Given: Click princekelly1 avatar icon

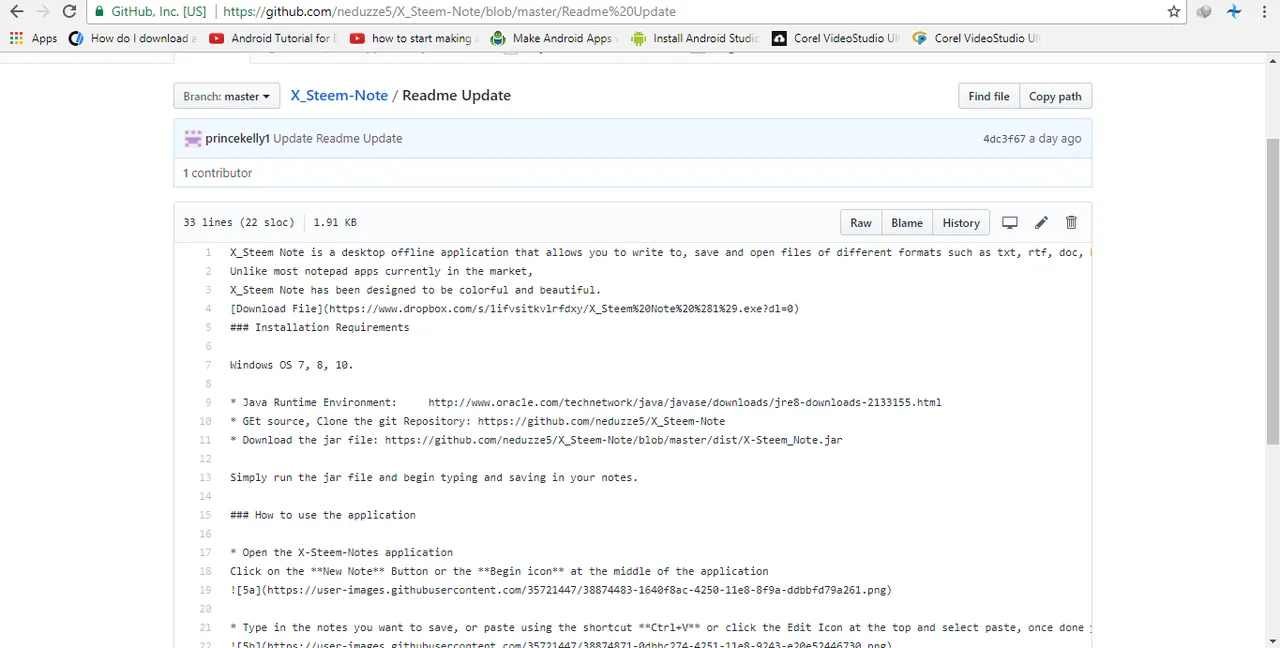Looking at the screenshot, I should point(192,138).
